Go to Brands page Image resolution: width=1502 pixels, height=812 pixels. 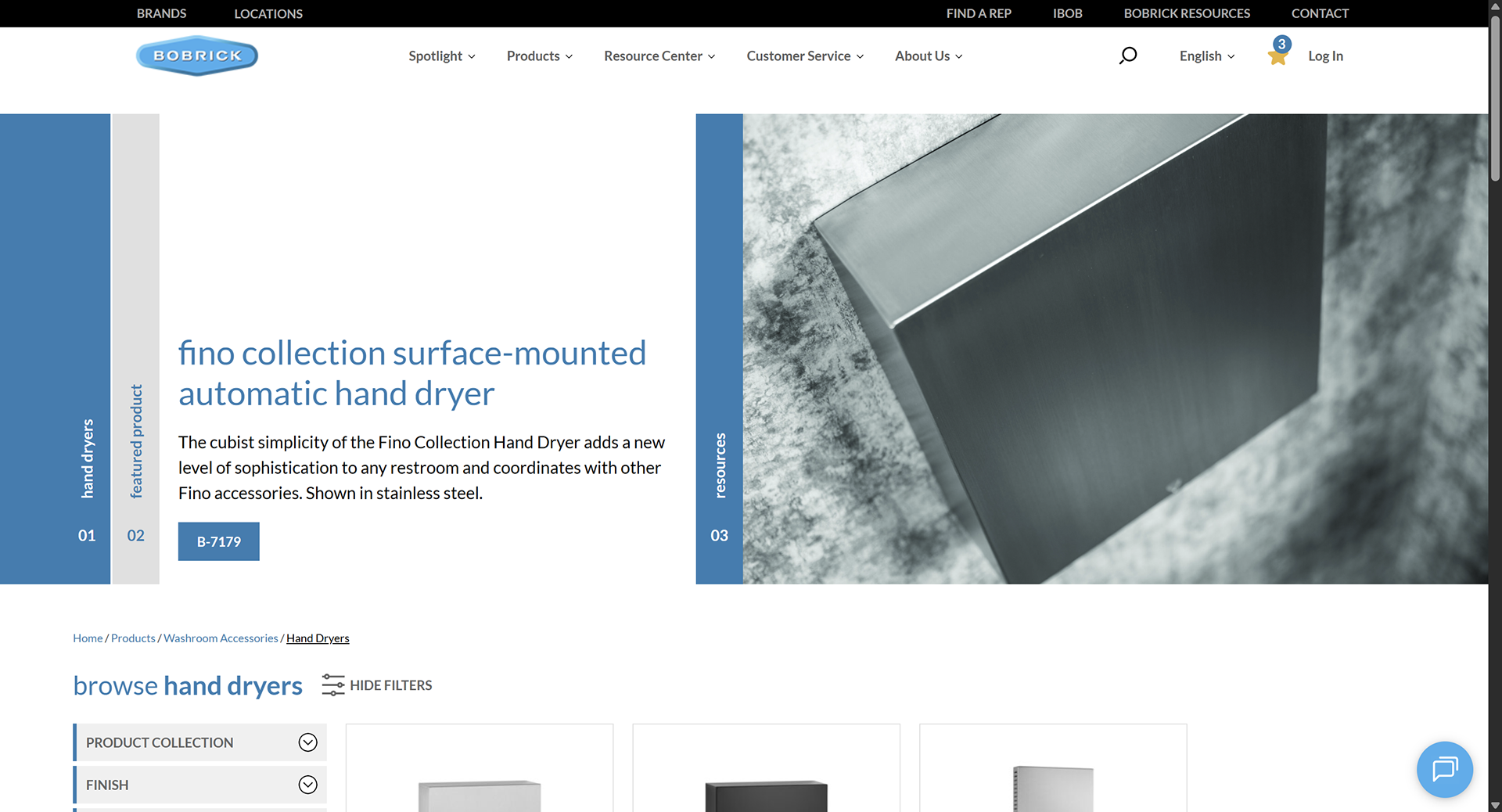(x=161, y=13)
